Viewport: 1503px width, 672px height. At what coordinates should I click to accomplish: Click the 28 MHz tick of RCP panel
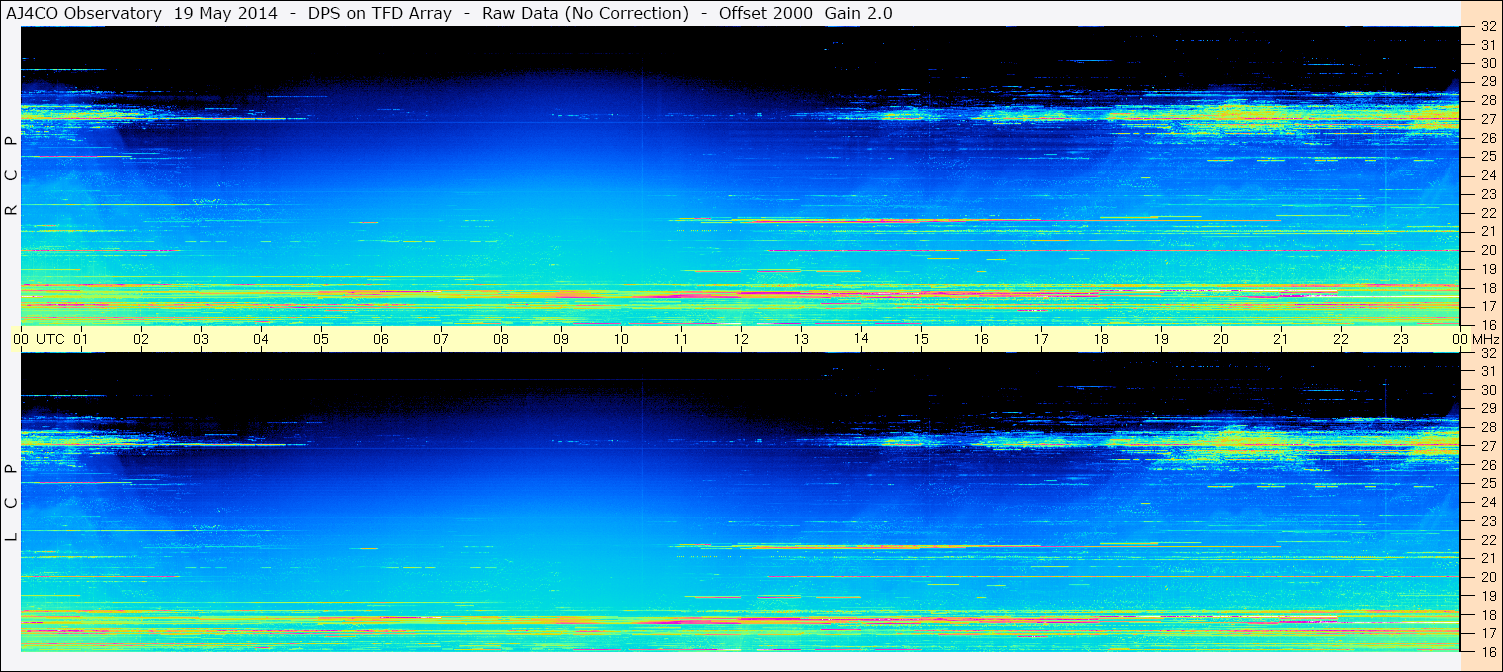1488,100
